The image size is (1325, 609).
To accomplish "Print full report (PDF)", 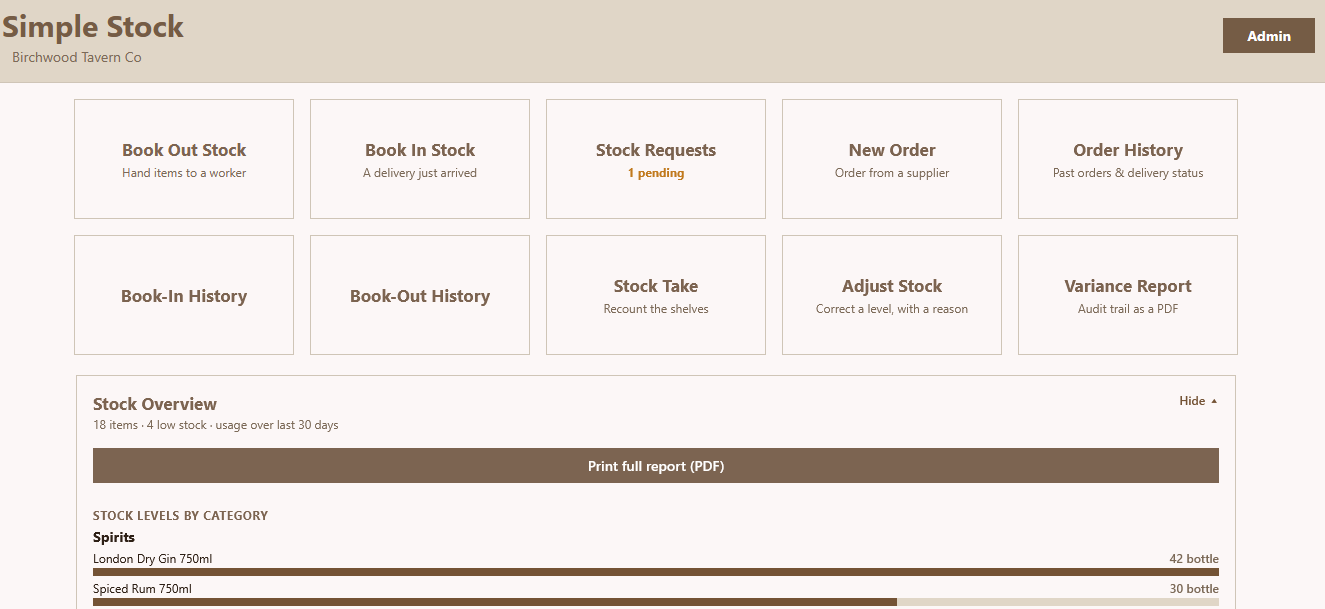I will [x=656, y=466].
